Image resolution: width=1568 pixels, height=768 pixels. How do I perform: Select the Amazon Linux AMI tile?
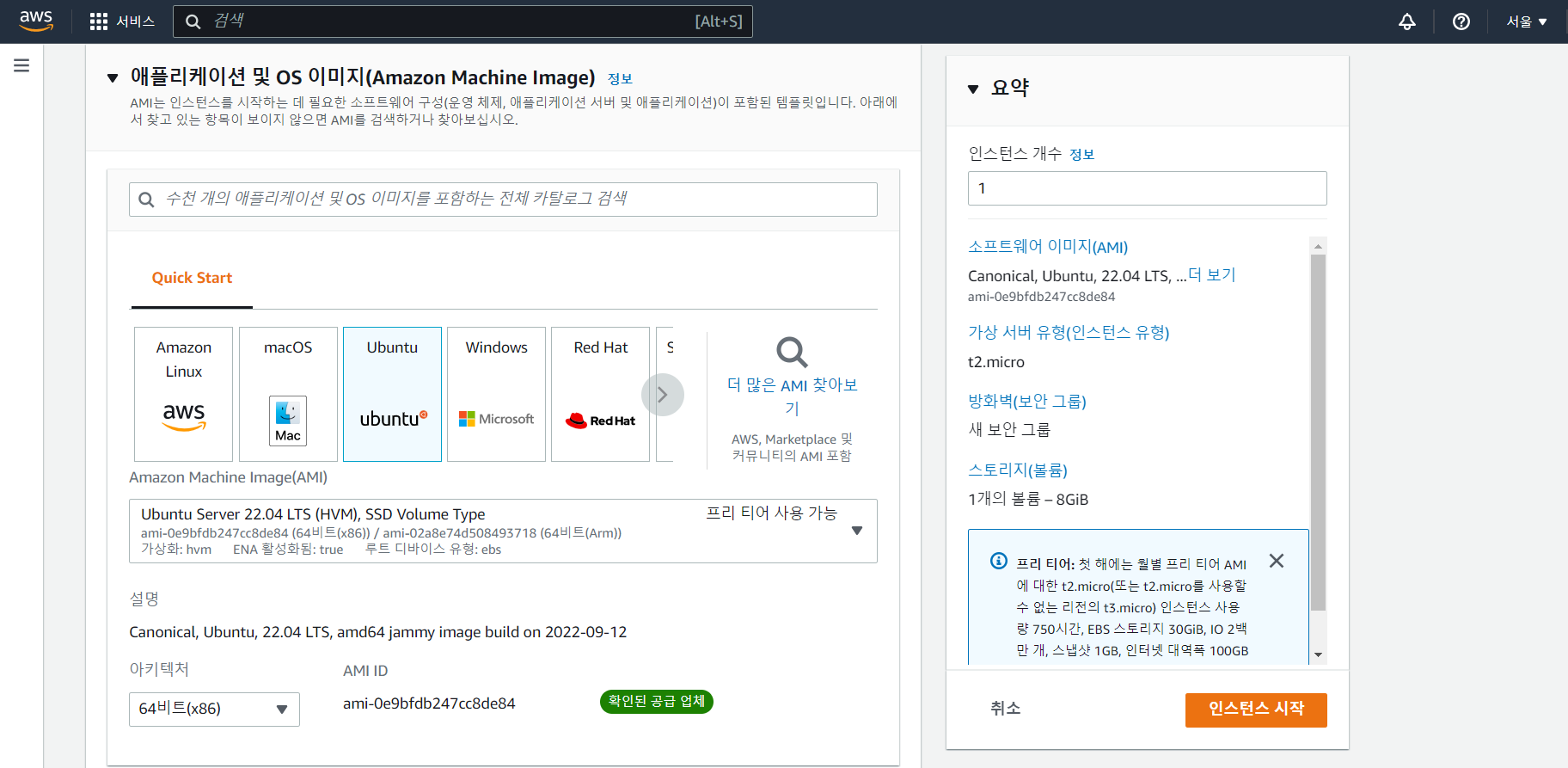click(183, 394)
